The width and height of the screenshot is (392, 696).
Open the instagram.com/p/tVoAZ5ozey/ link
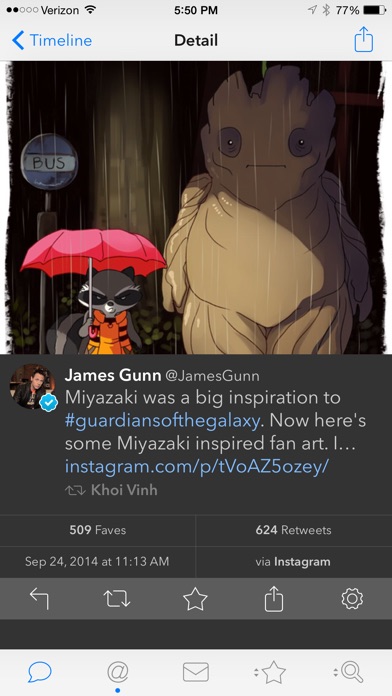pyautogui.click(x=197, y=467)
